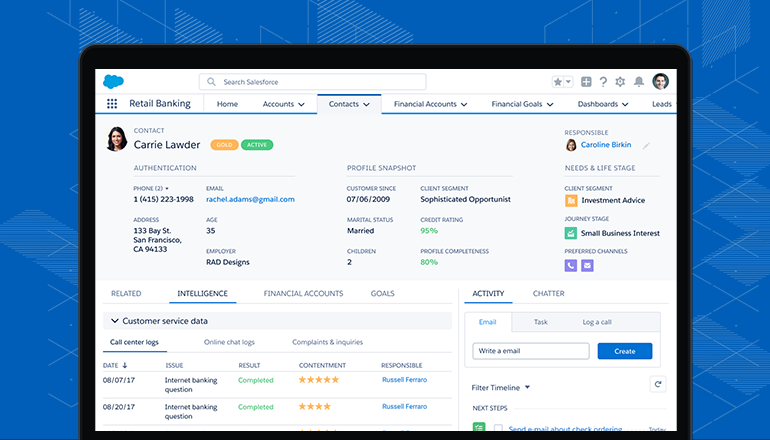Select the Call center logs tab

tap(134, 342)
